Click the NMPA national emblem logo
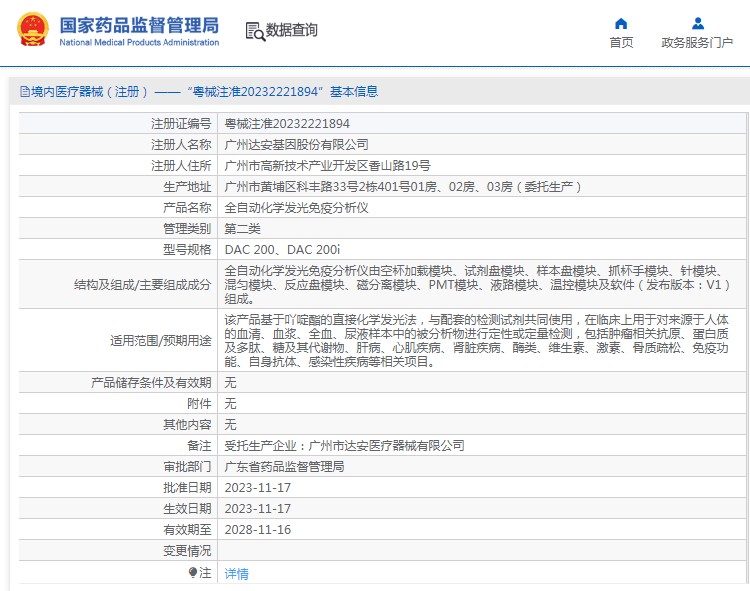The height and width of the screenshot is (591, 750). click(x=33, y=30)
